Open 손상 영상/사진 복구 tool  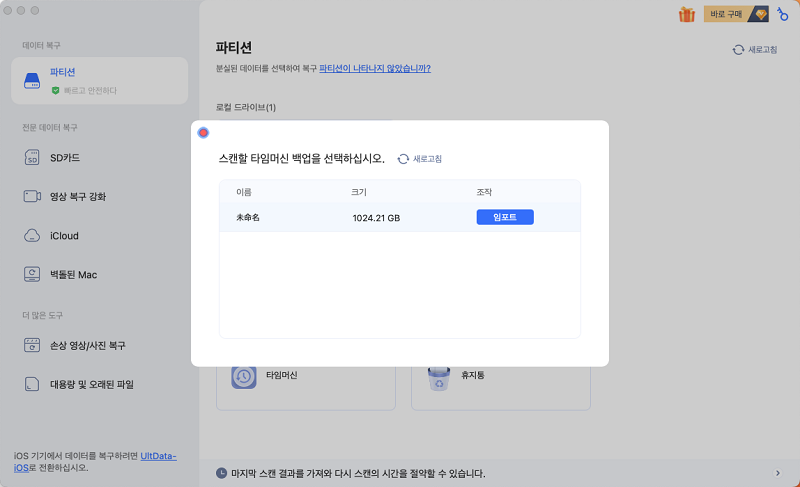click(x=88, y=346)
